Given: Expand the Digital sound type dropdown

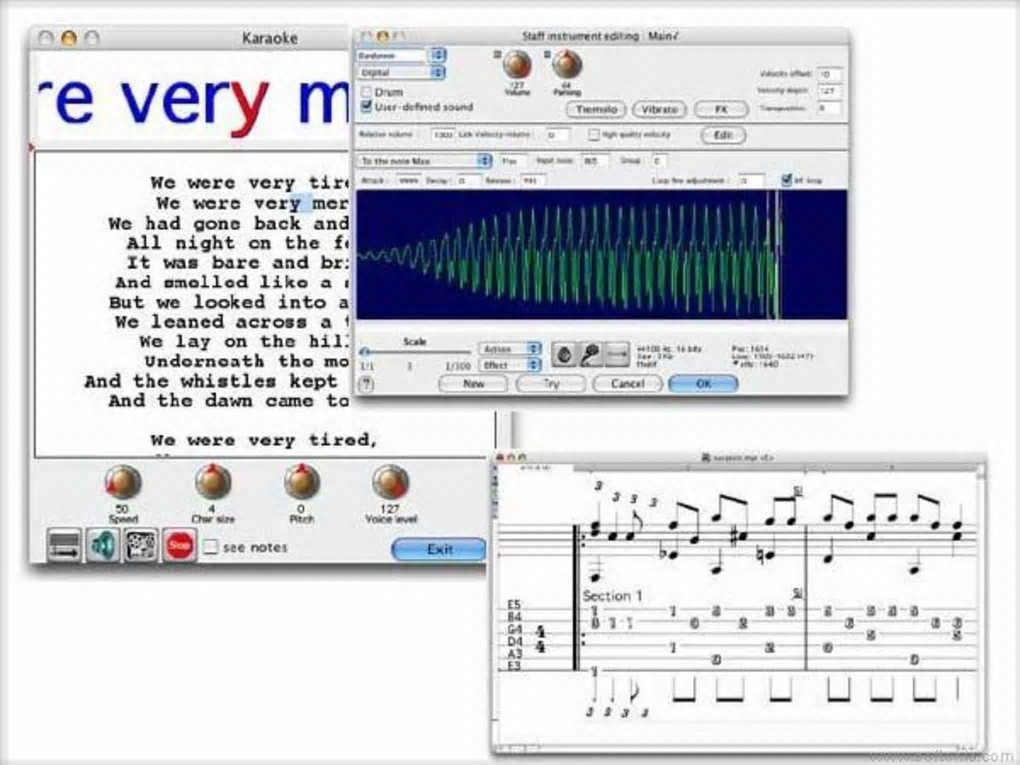Looking at the screenshot, I should 401,72.
